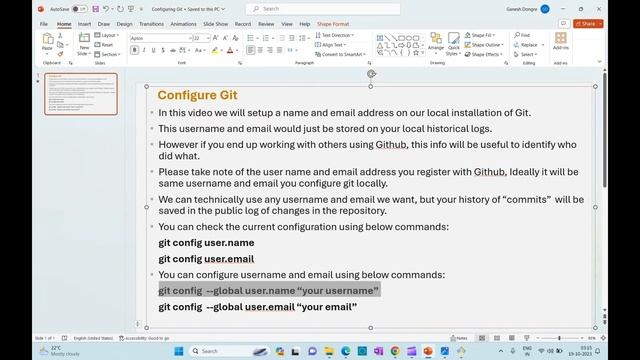Switch to the Design tab
This screenshot has width=640, height=360.
(x=124, y=24)
